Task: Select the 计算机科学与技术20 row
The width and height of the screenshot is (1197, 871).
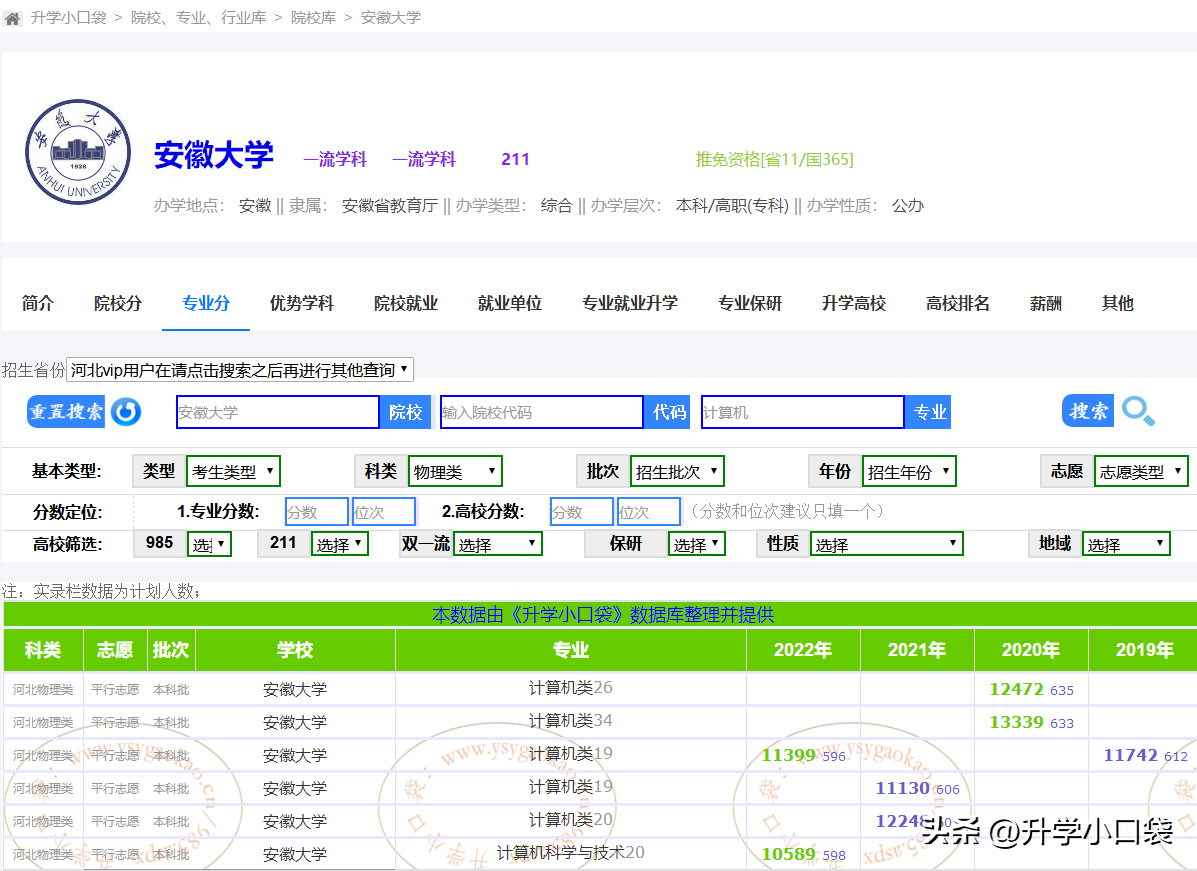Action: pyautogui.click(x=600, y=853)
